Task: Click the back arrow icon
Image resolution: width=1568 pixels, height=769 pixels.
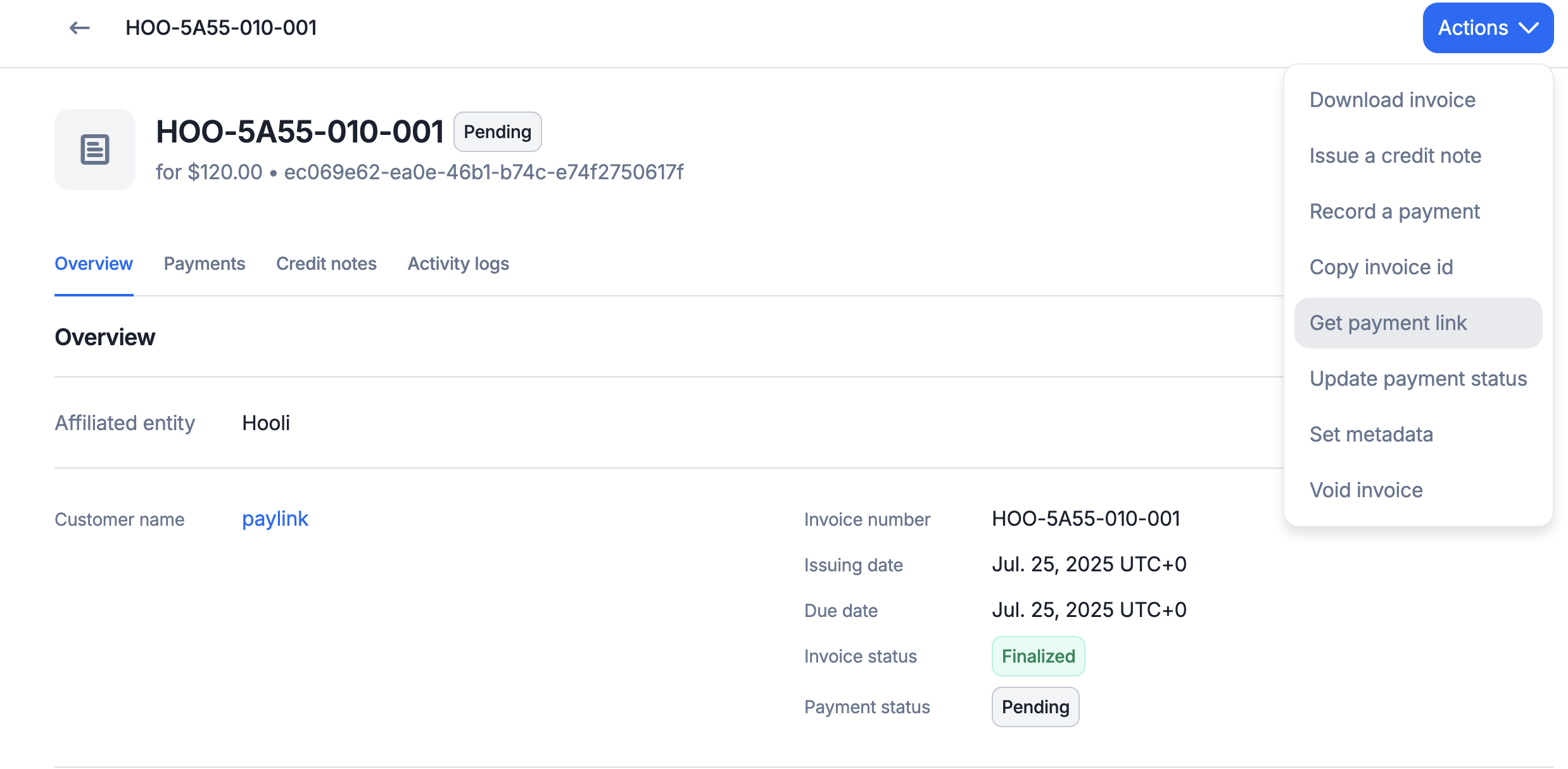Action: click(x=79, y=28)
